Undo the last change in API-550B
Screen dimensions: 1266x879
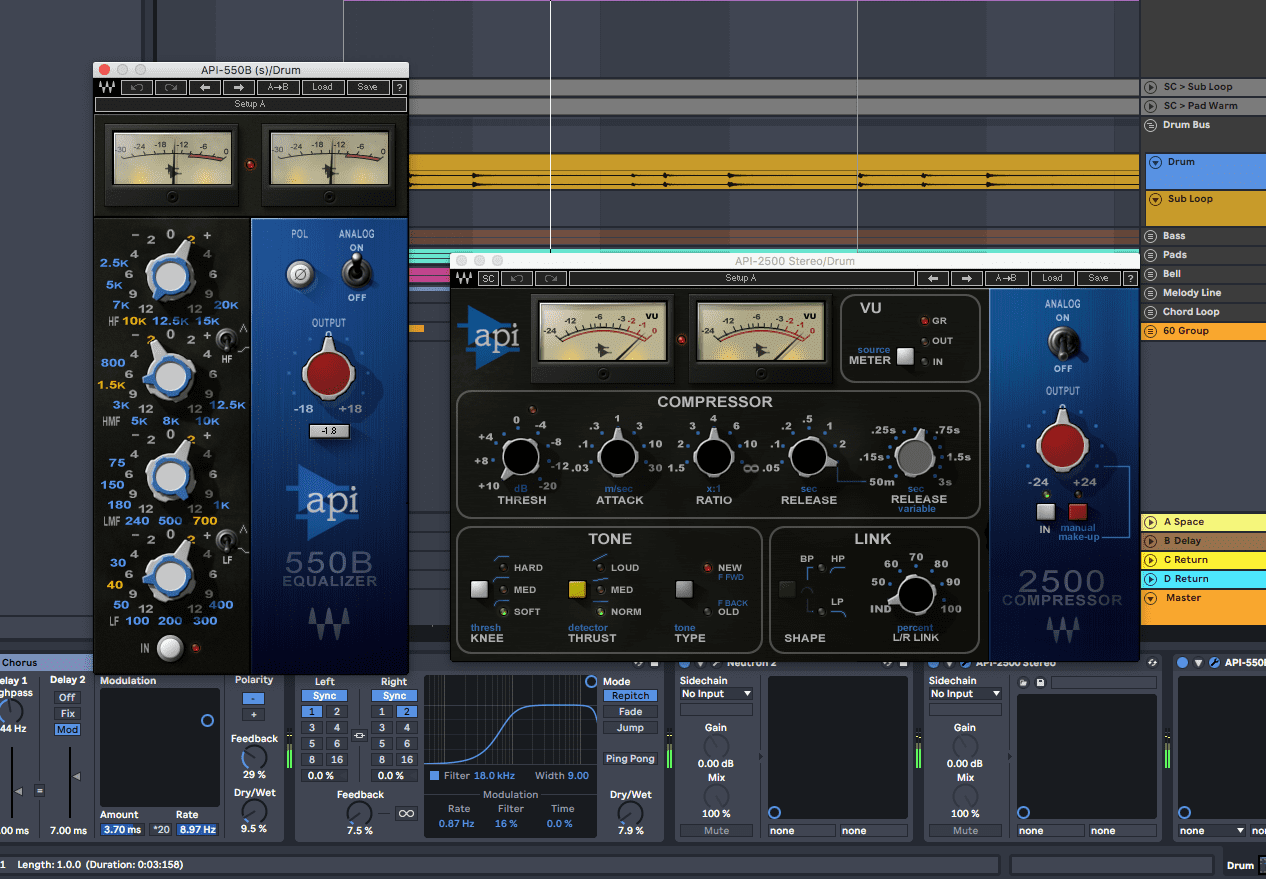point(136,87)
